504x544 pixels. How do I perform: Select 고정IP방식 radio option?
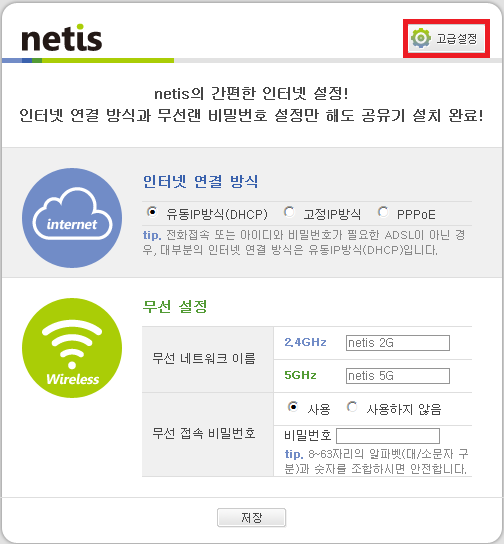click(289, 212)
